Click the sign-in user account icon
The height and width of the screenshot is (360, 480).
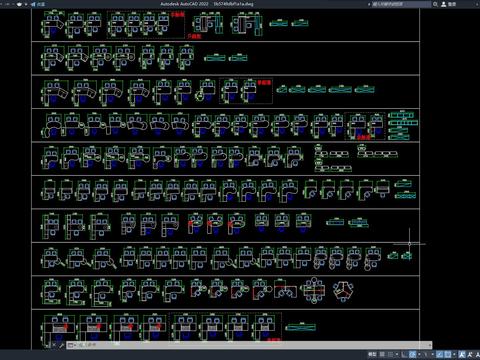(x=444, y=4)
